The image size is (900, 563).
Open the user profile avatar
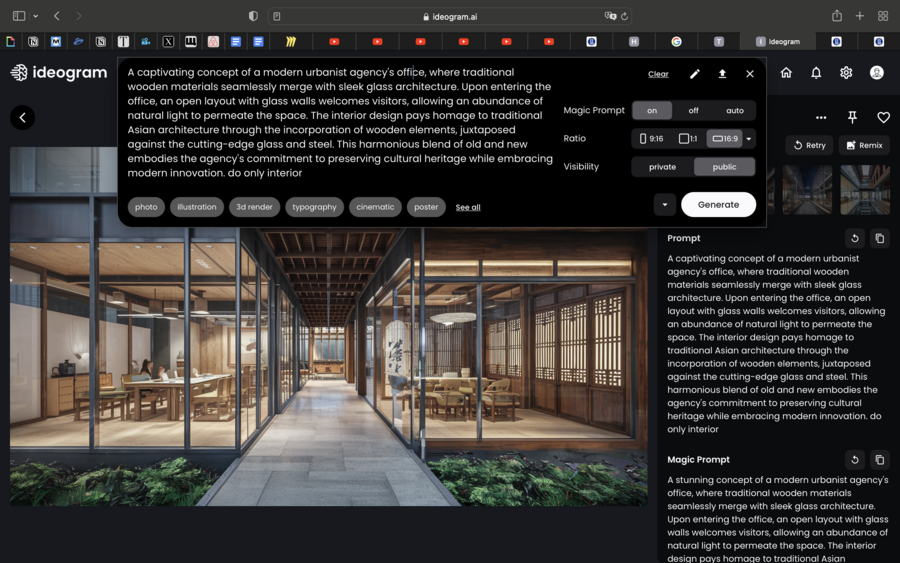(x=876, y=72)
